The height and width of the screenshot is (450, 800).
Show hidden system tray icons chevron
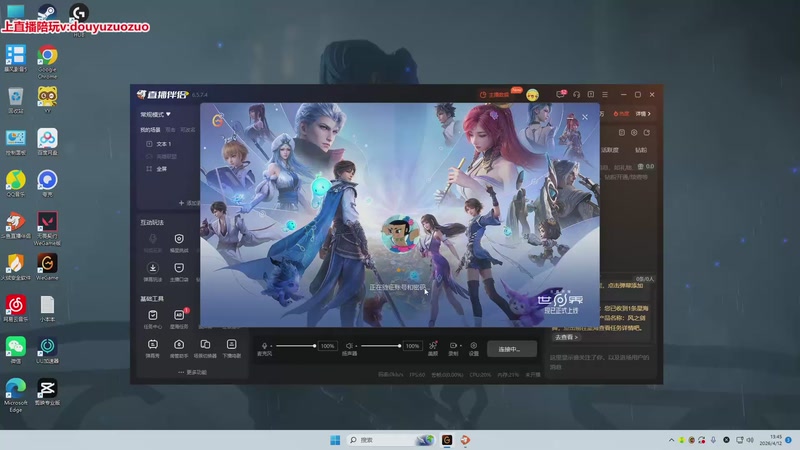click(x=671, y=440)
